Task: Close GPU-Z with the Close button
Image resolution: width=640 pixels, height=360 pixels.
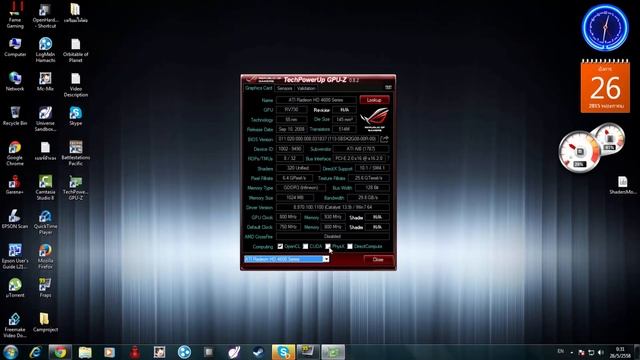Action: 378,260
